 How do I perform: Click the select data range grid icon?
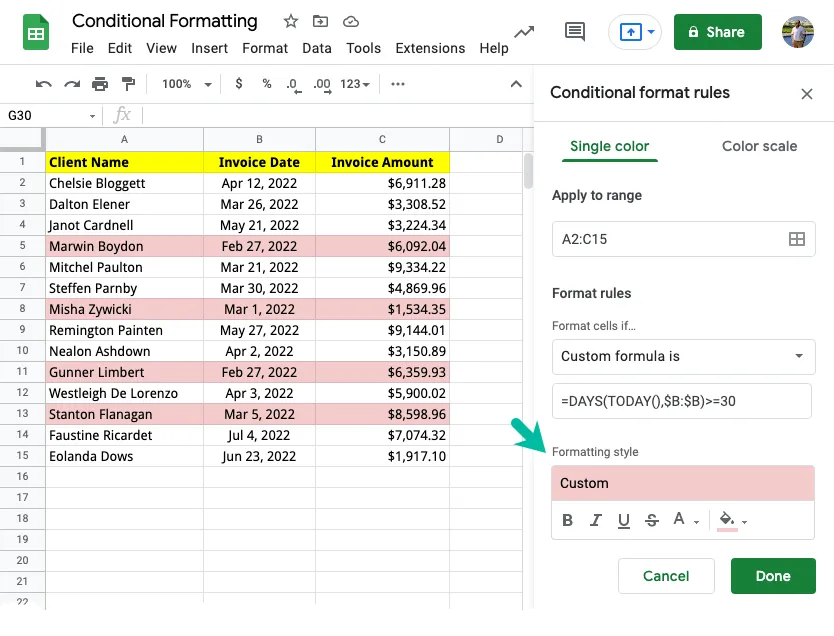pyautogui.click(x=796, y=239)
